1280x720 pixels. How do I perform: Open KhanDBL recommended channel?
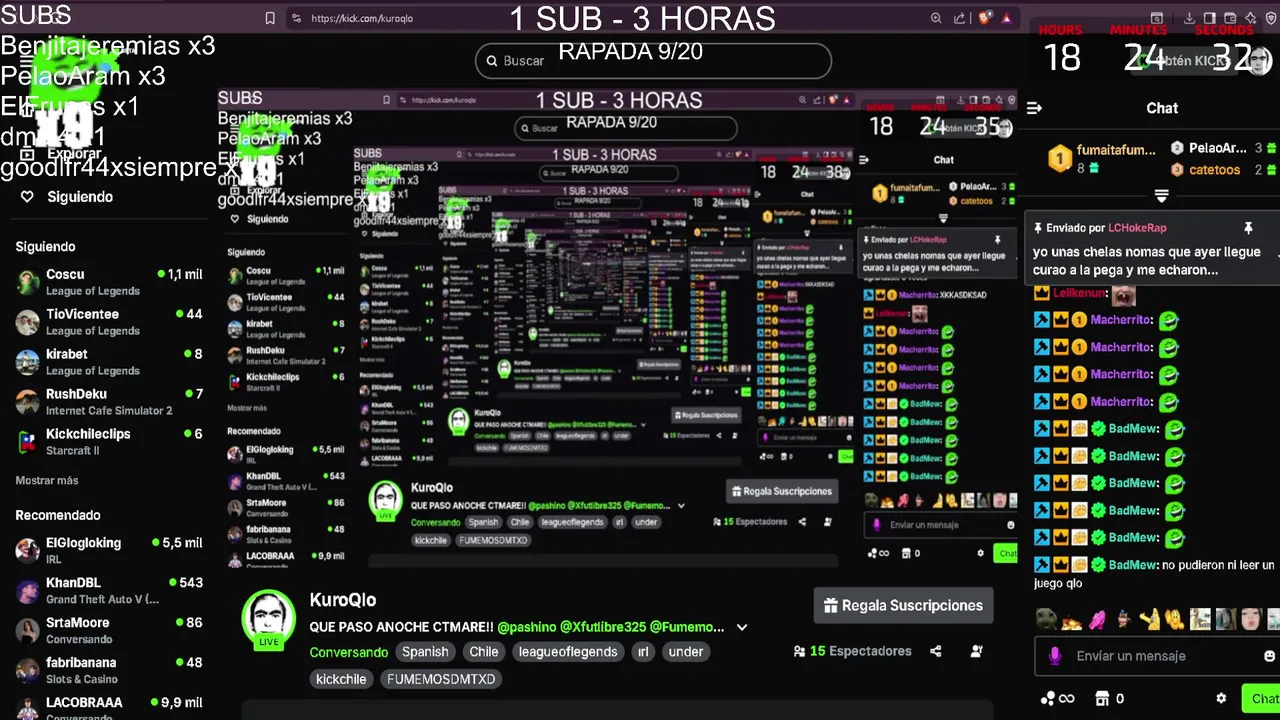(108, 591)
